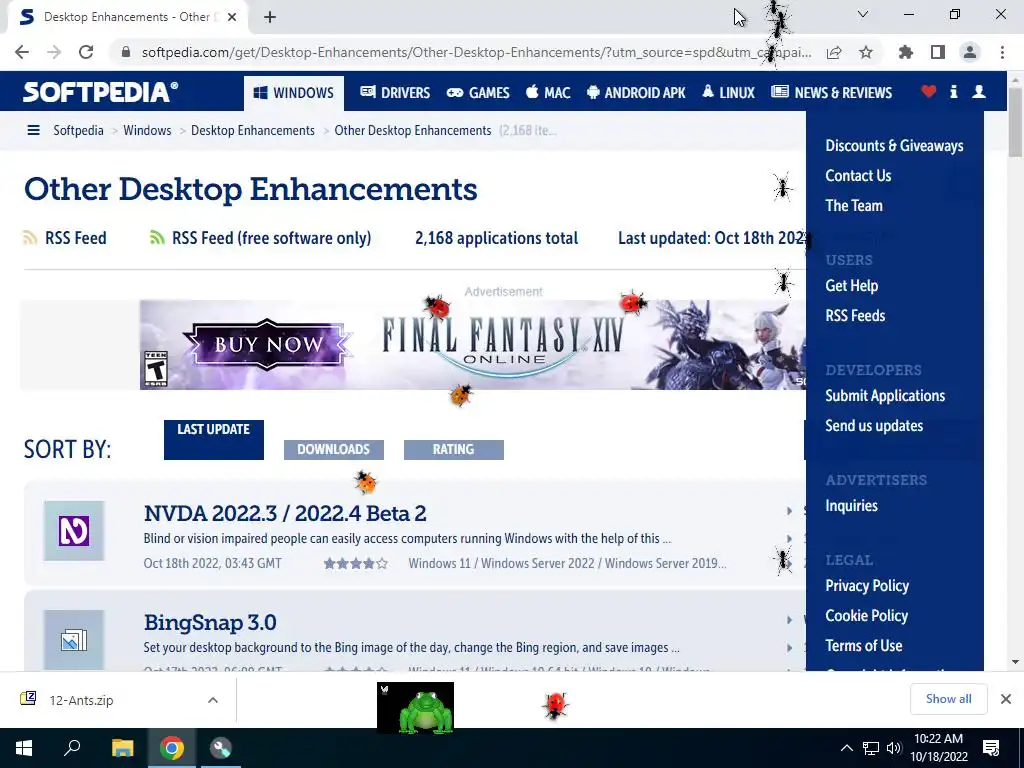Open the Android APK section
Screen dimensions: 1024x768
(x=636, y=93)
